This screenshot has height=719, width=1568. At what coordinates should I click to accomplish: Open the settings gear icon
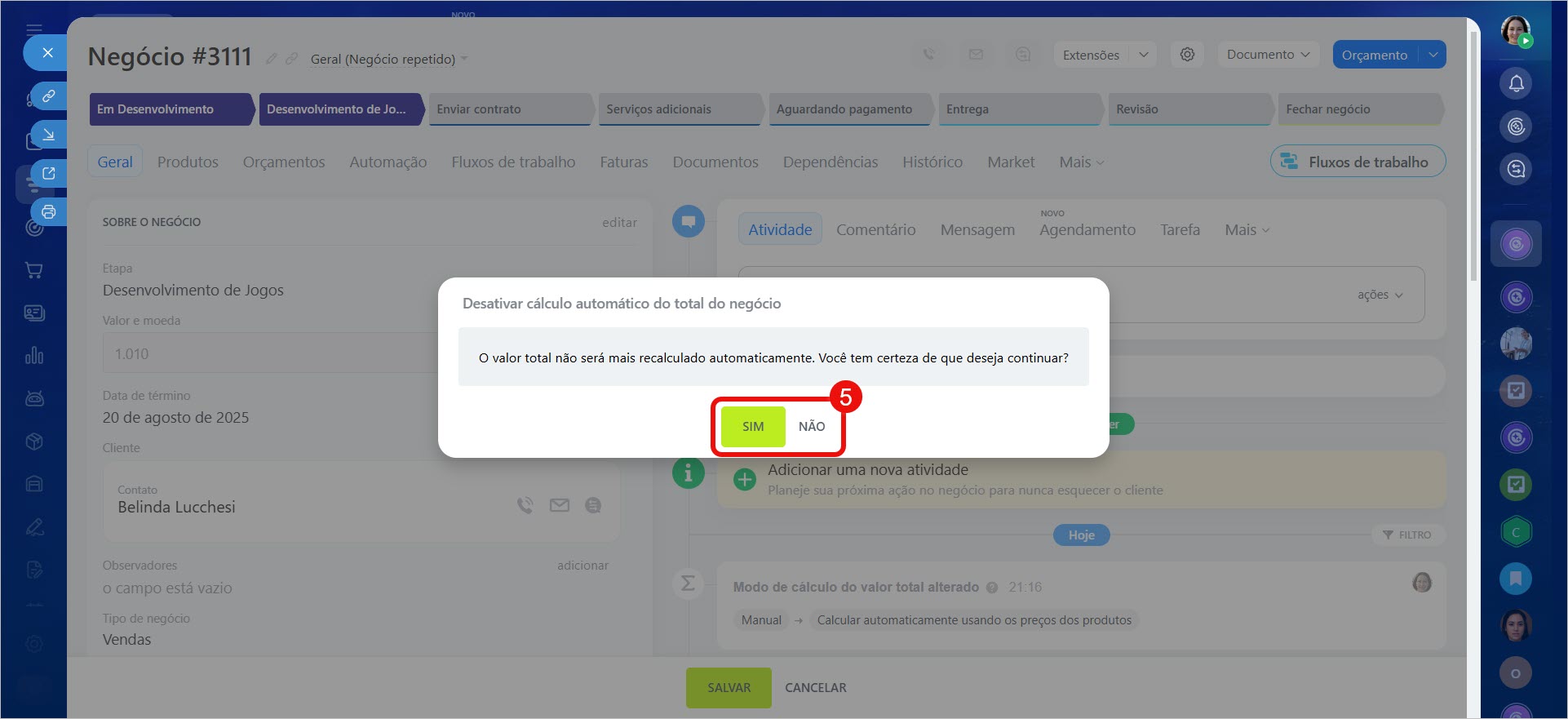pyautogui.click(x=1187, y=55)
